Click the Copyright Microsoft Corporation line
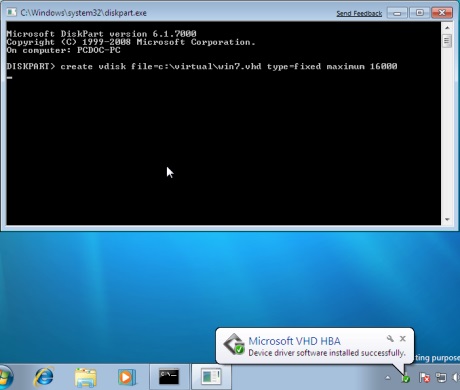Image resolution: width=460 pixels, height=390 pixels. tap(131, 42)
